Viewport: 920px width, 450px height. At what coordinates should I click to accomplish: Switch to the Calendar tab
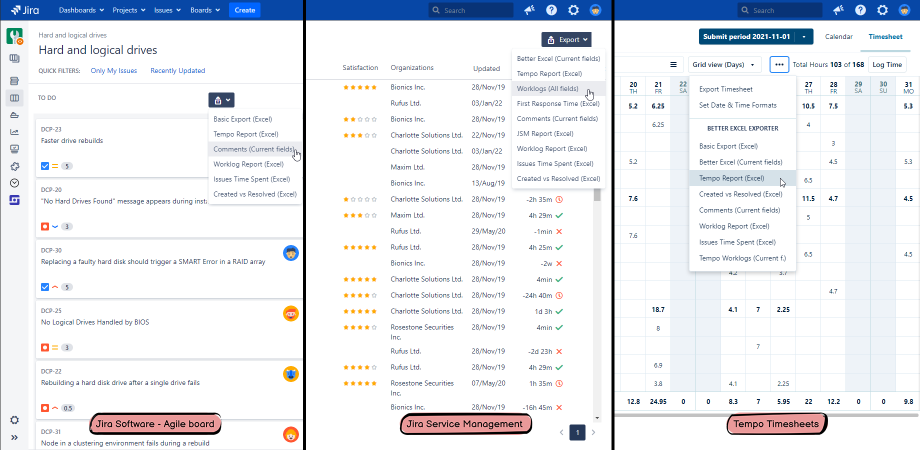(x=838, y=36)
